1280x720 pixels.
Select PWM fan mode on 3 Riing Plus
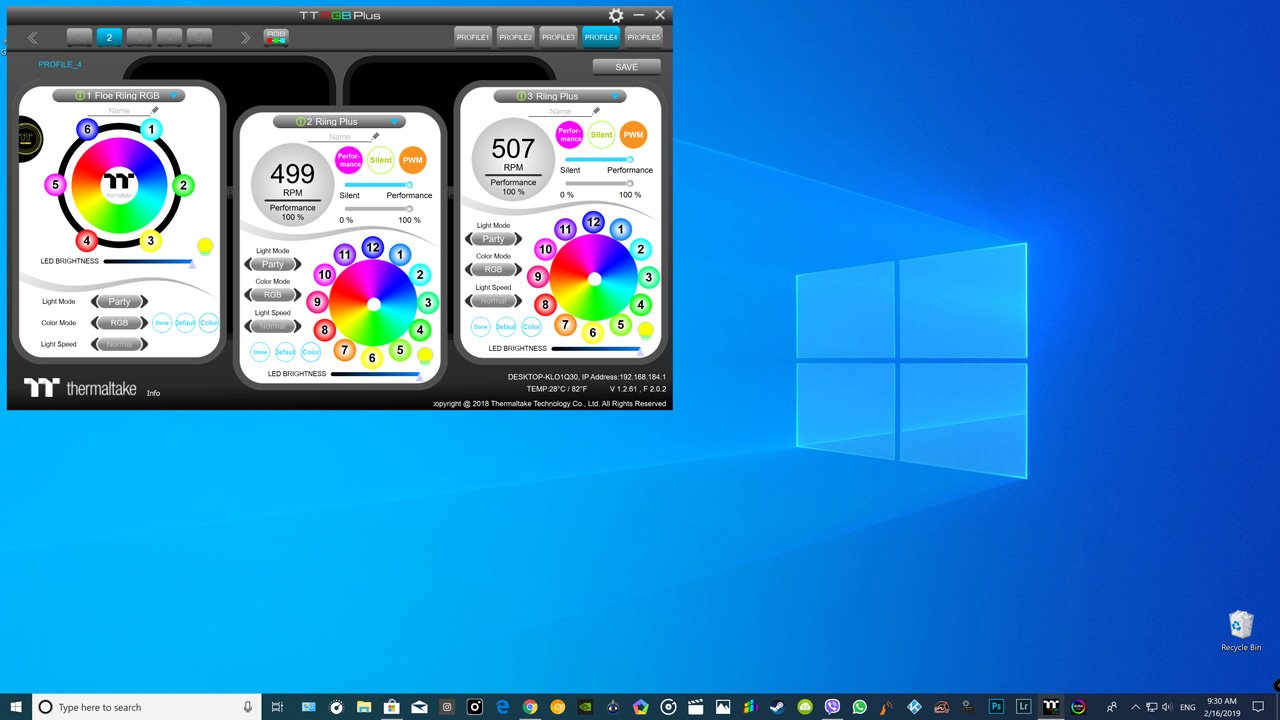[633, 135]
